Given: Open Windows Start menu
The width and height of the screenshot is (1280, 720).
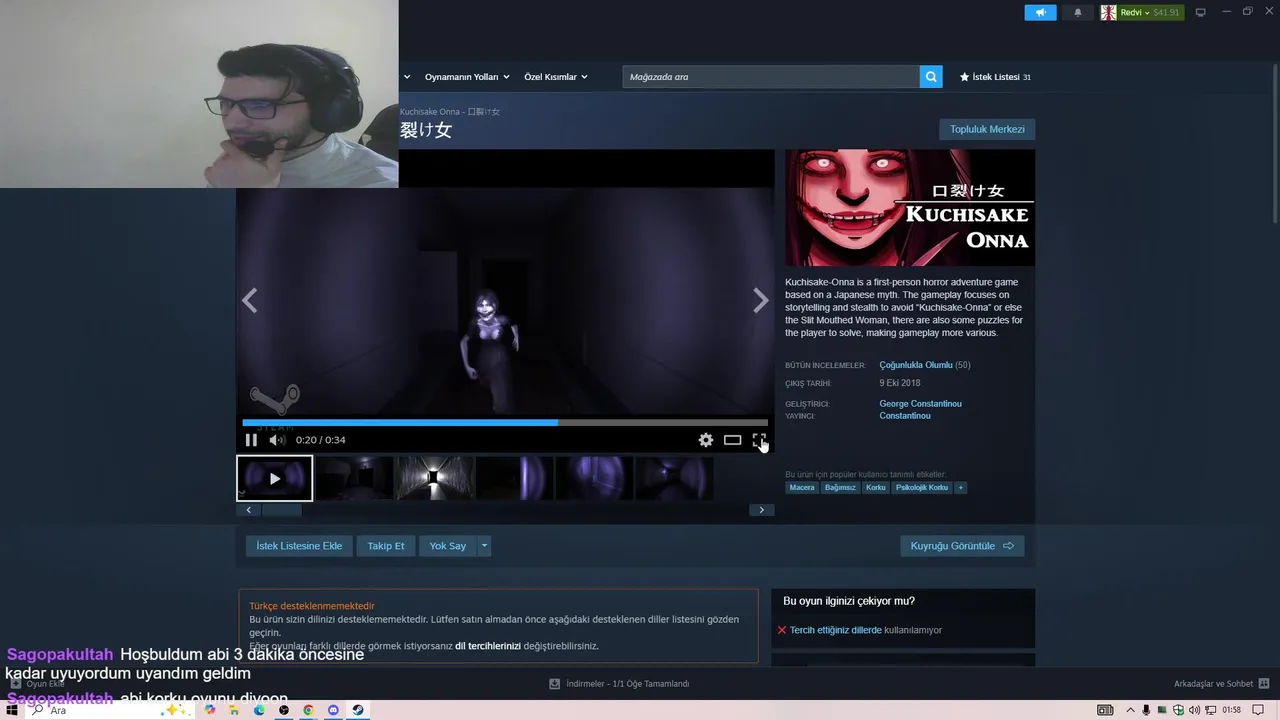Looking at the screenshot, I should [12, 710].
